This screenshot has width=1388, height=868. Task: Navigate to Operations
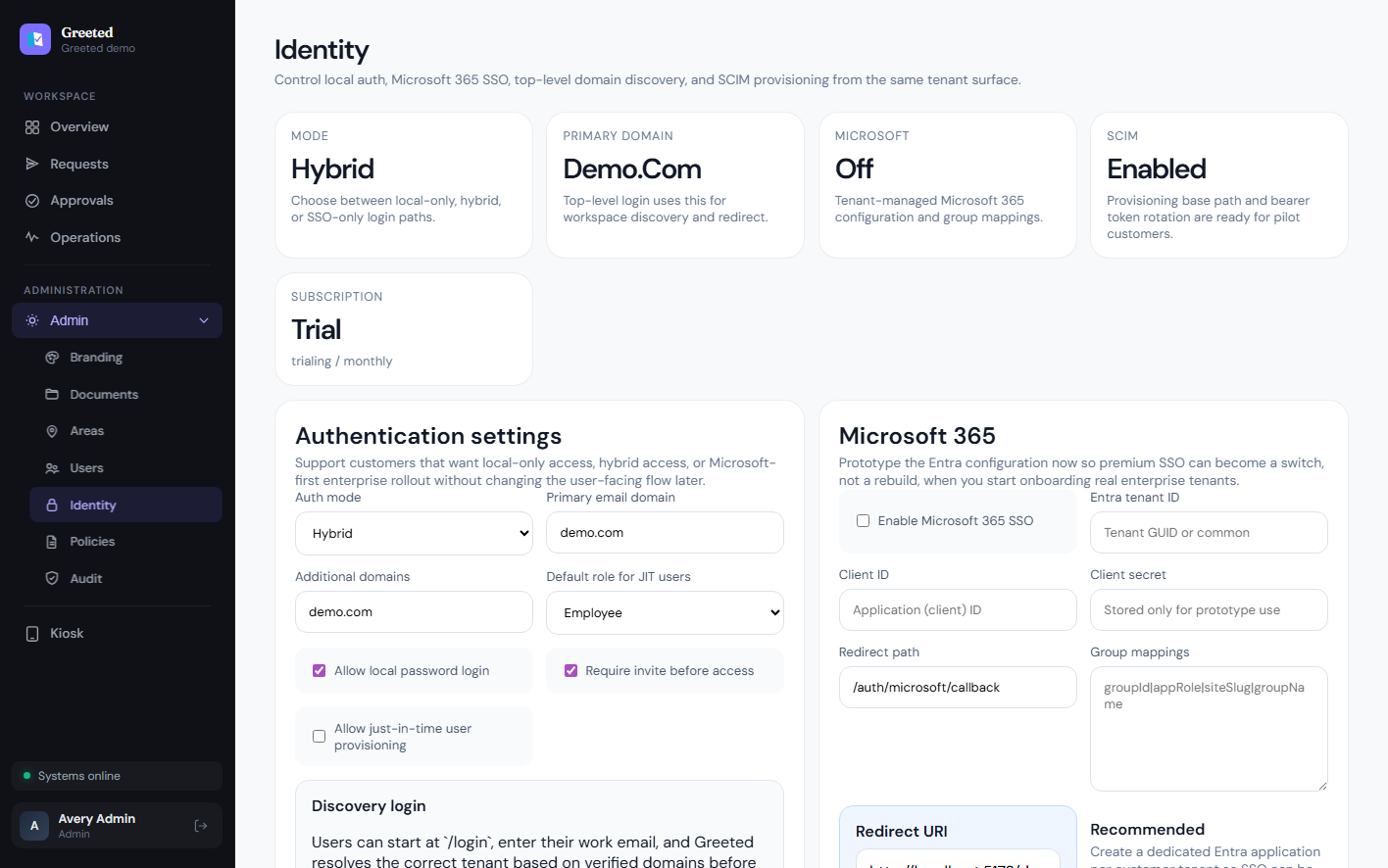click(x=117, y=237)
